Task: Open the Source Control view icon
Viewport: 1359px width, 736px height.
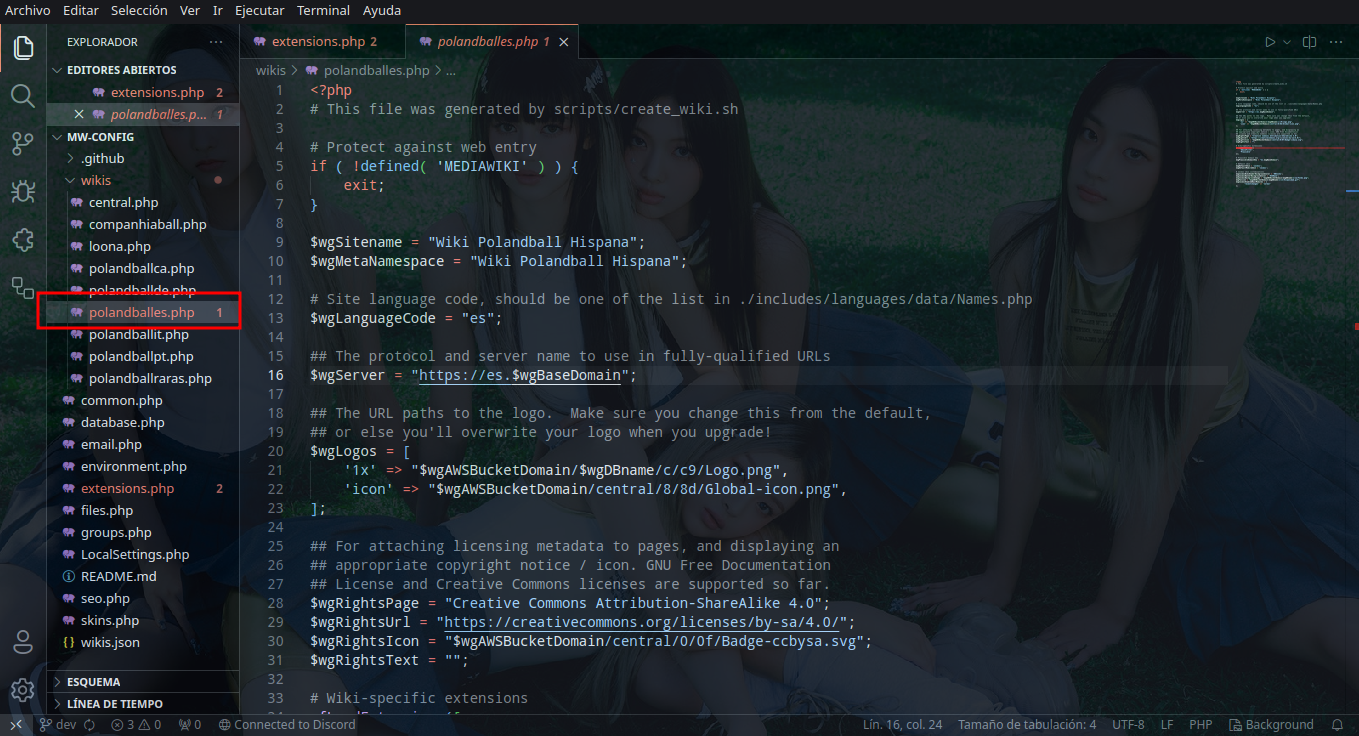Action: [23, 144]
